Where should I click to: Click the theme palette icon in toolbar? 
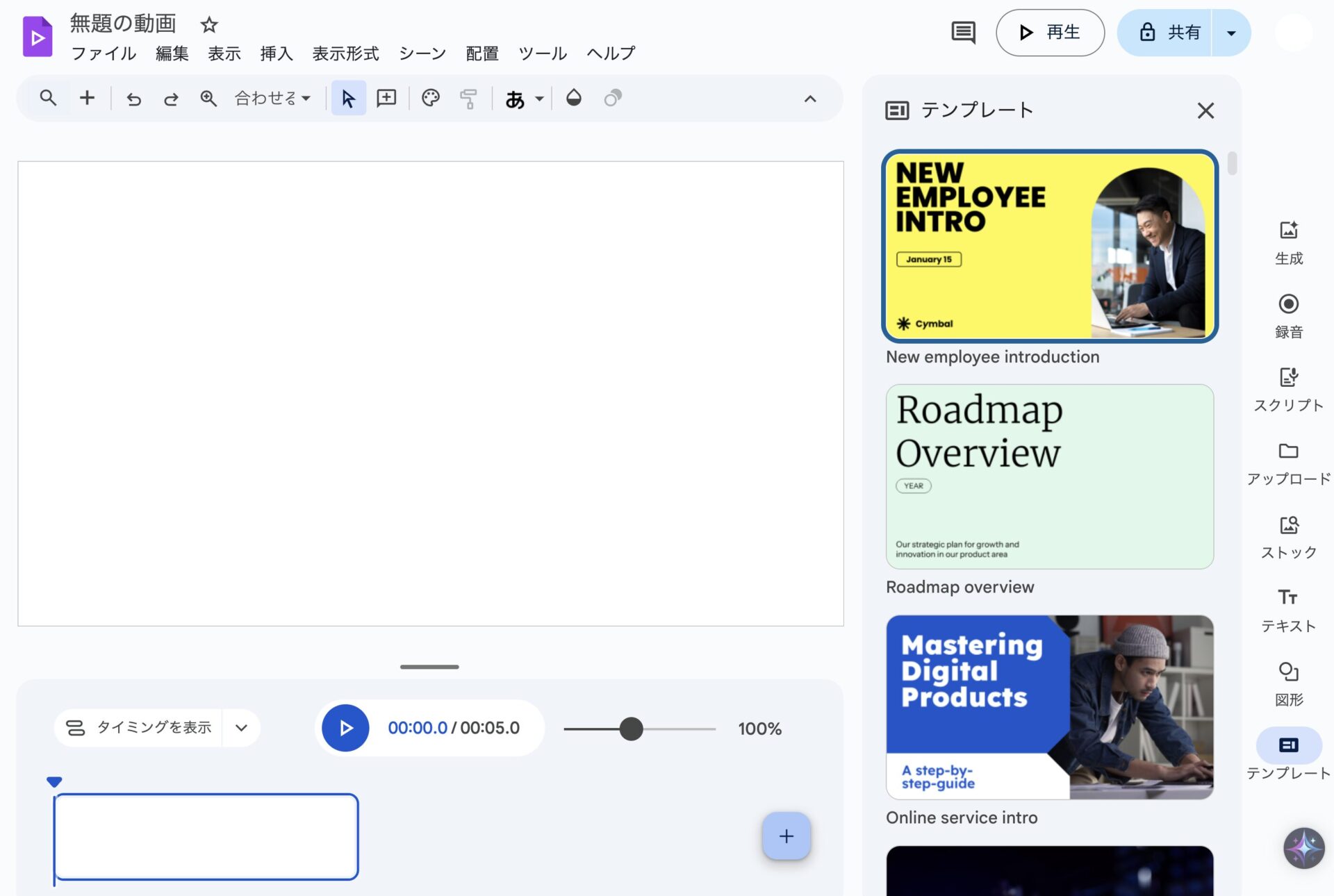[431, 99]
